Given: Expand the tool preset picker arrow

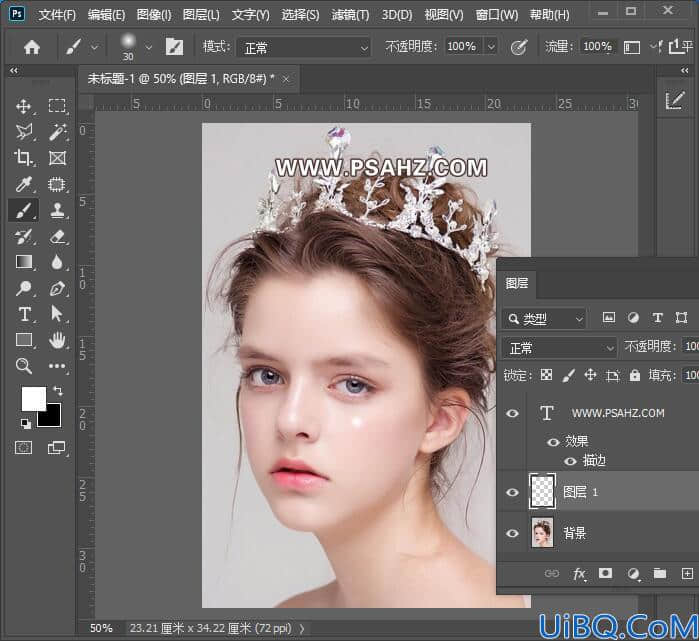Looking at the screenshot, I should coord(94,47).
